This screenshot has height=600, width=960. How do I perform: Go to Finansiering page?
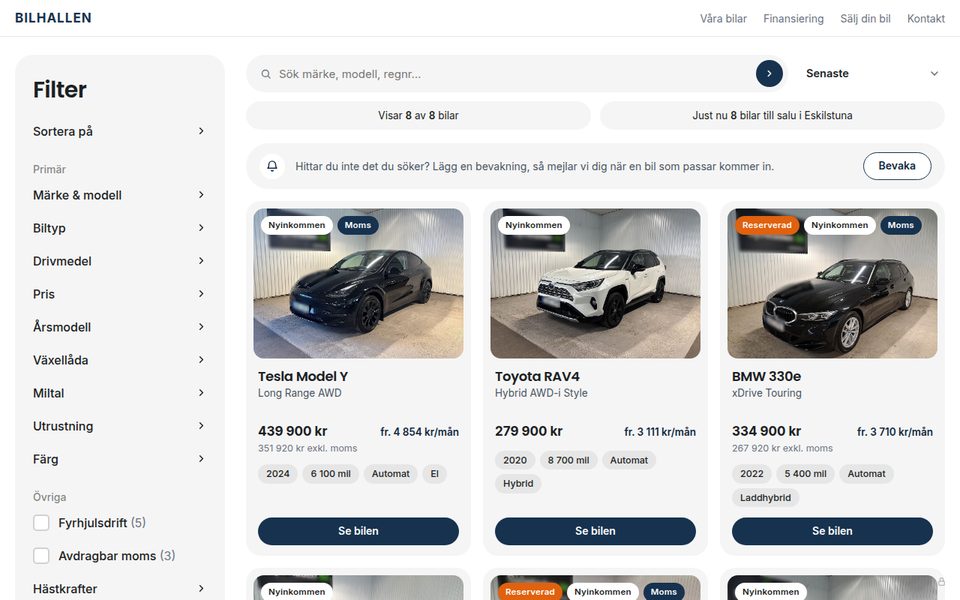[x=793, y=18]
